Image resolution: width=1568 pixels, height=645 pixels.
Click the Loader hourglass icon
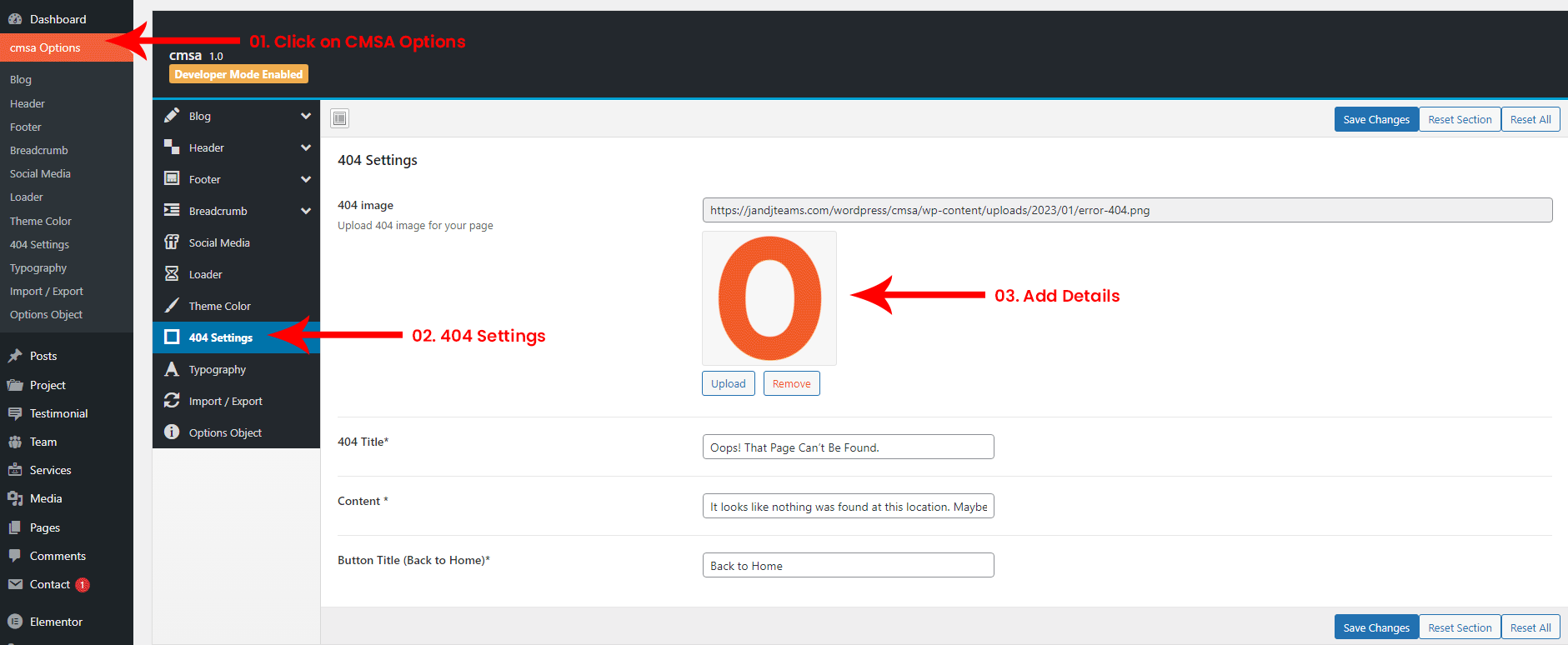click(x=172, y=274)
